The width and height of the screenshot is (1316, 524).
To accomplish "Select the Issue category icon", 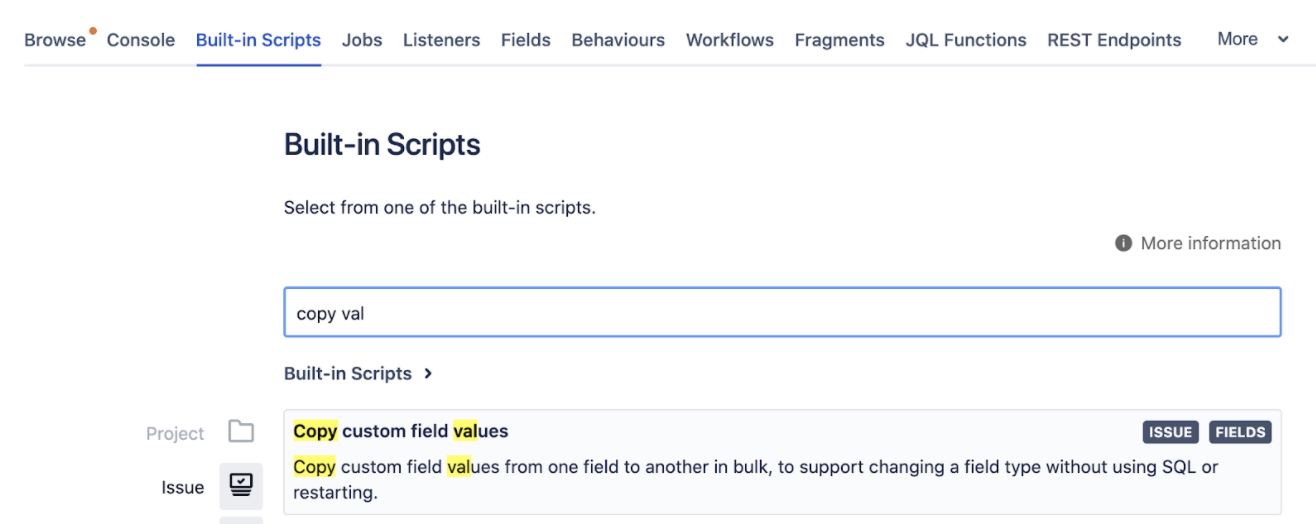I will pyautogui.click(x=241, y=486).
